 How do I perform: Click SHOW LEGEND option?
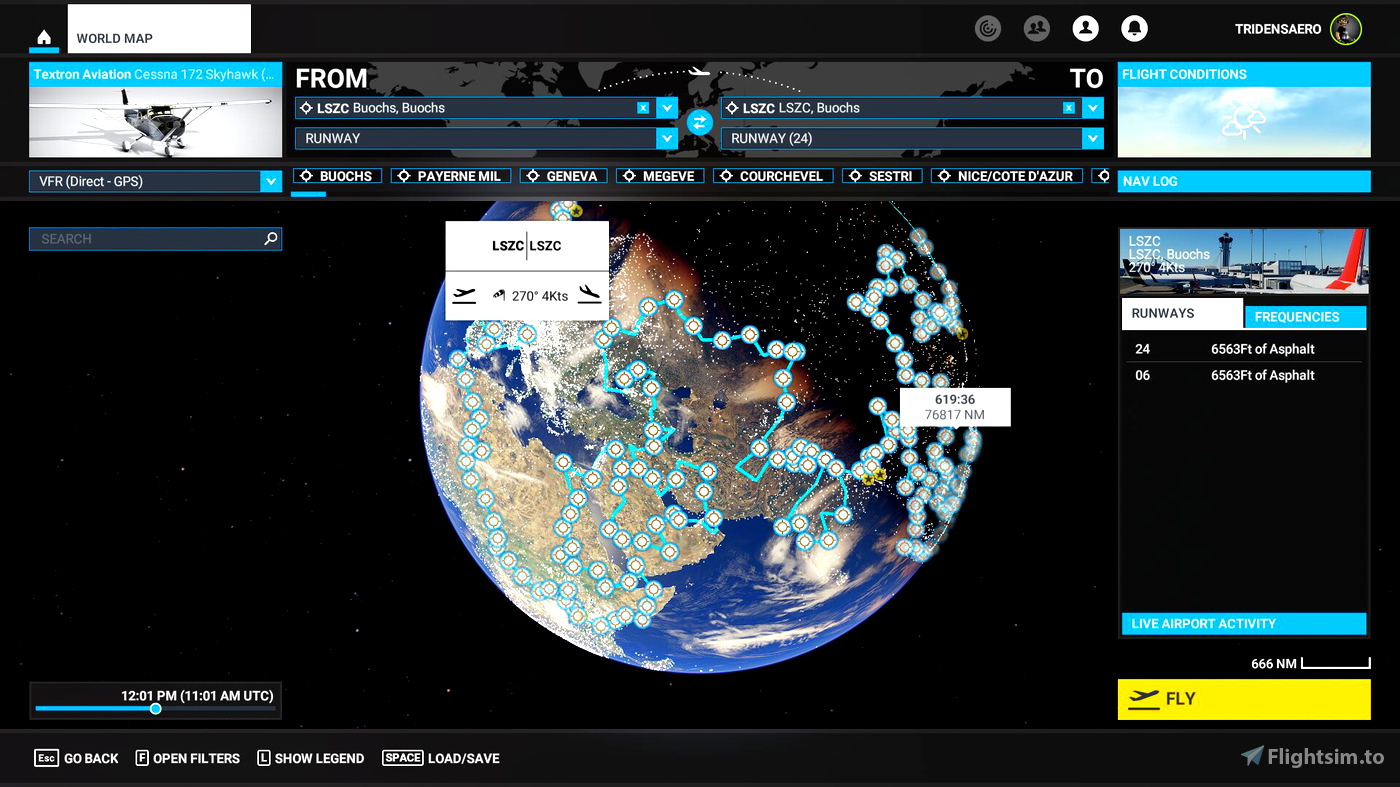pyautogui.click(x=311, y=758)
